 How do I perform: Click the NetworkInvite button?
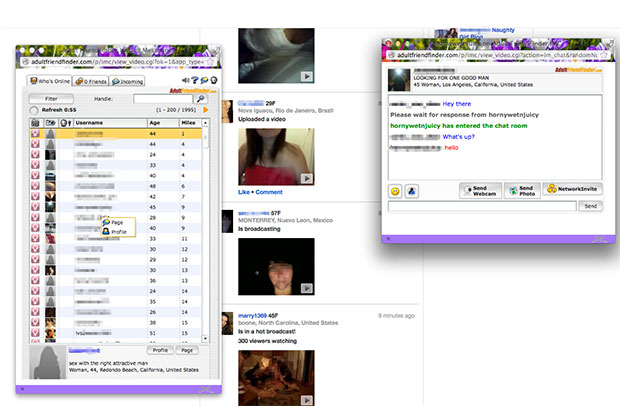pos(573,189)
